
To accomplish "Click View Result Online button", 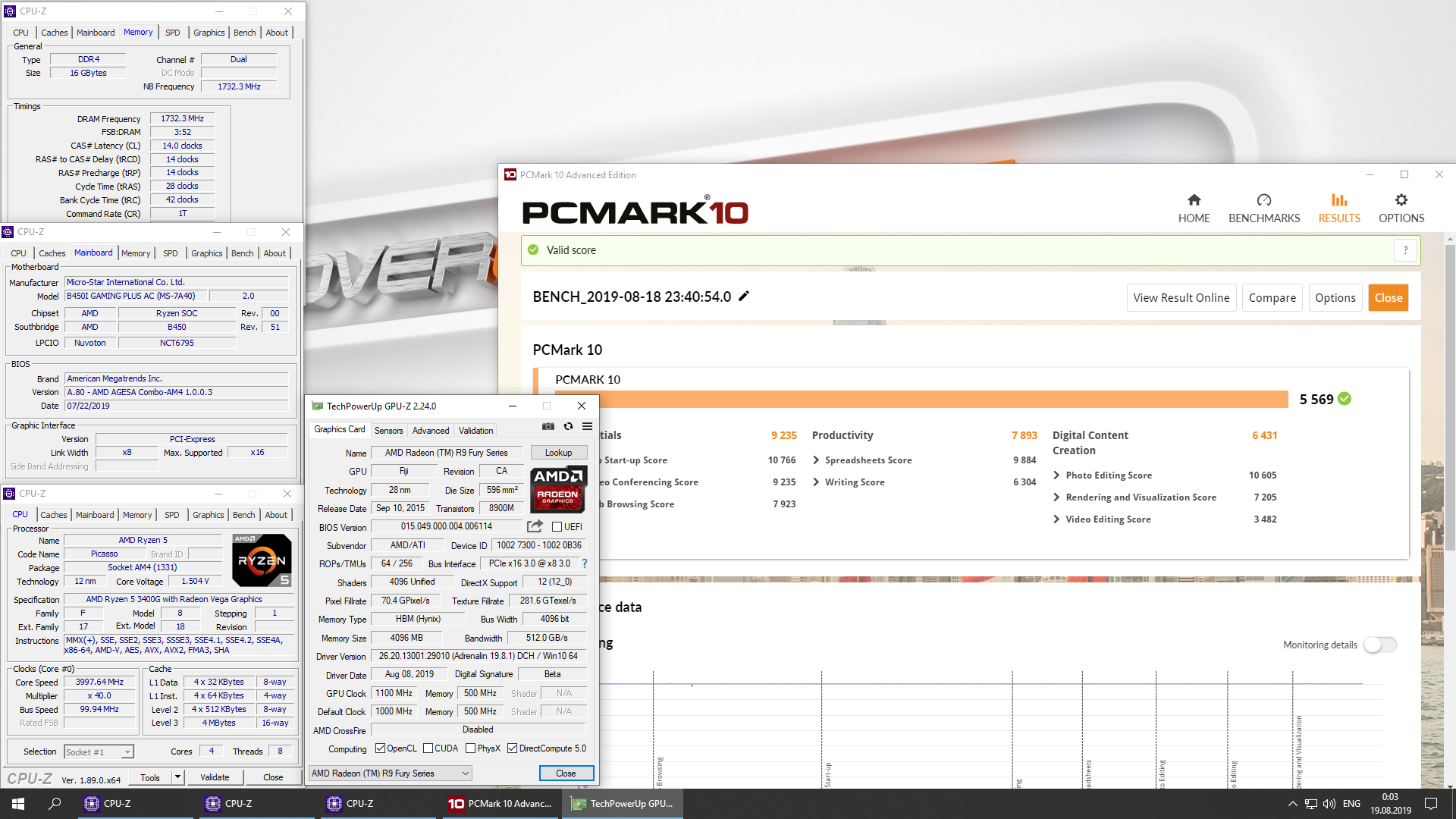I will pyautogui.click(x=1181, y=298).
